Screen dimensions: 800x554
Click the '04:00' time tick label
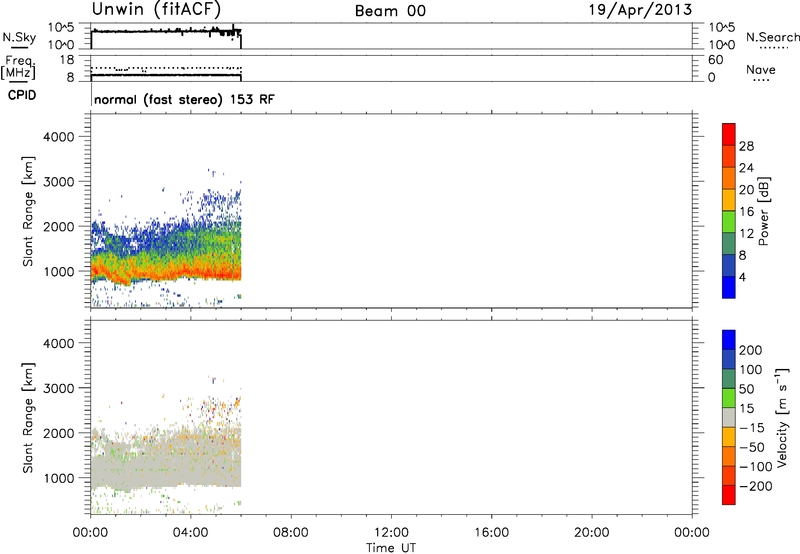pos(190,533)
